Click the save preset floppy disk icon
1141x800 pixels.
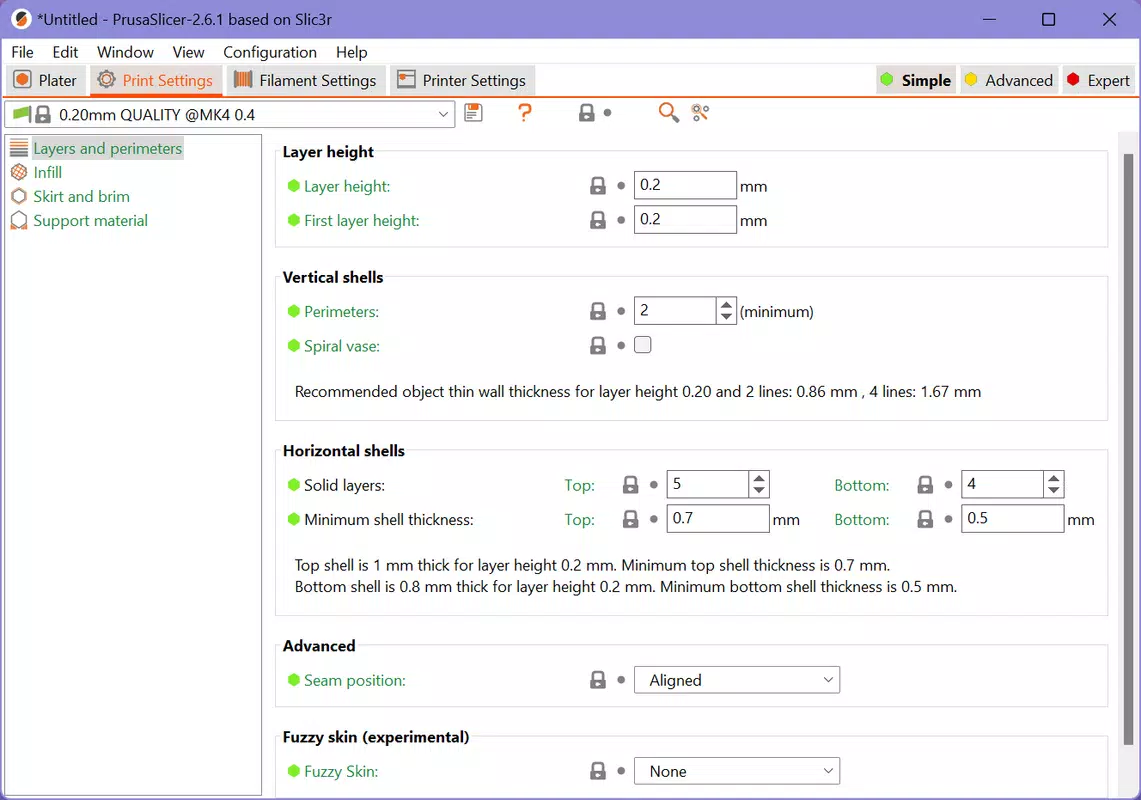(x=473, y=113)
